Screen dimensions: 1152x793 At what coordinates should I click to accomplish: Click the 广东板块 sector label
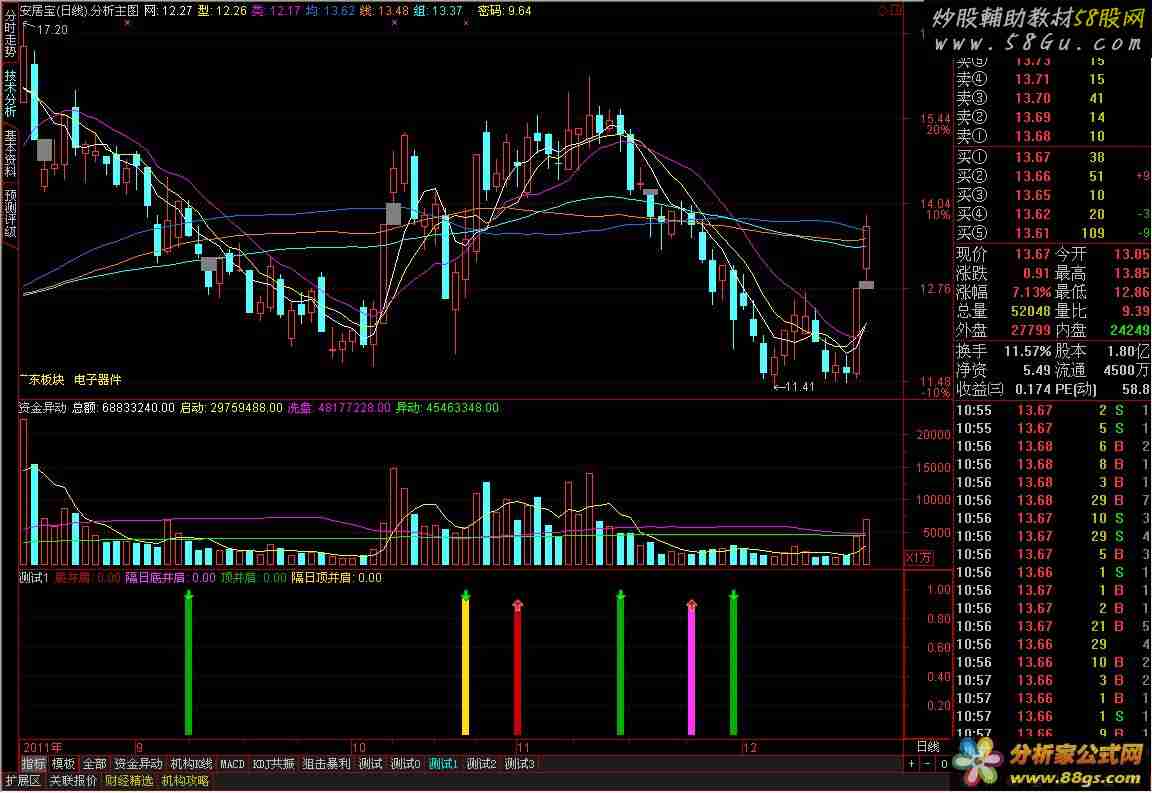pos(42,380)
